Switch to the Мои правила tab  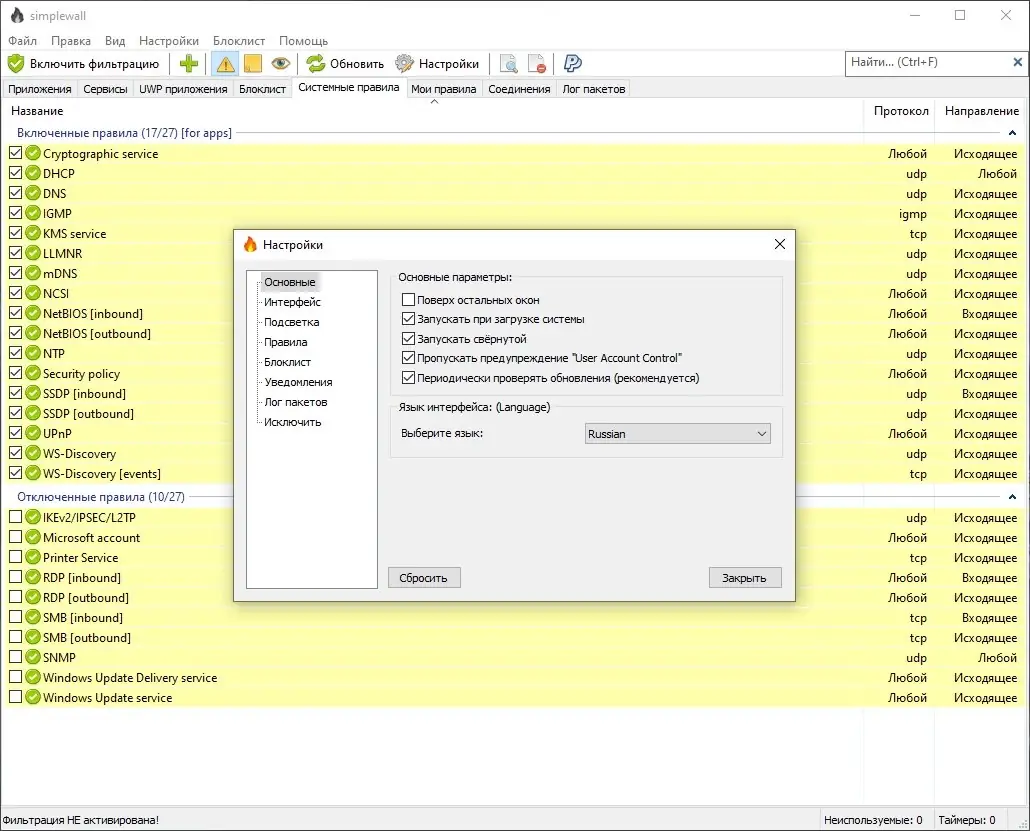point(443,89)
